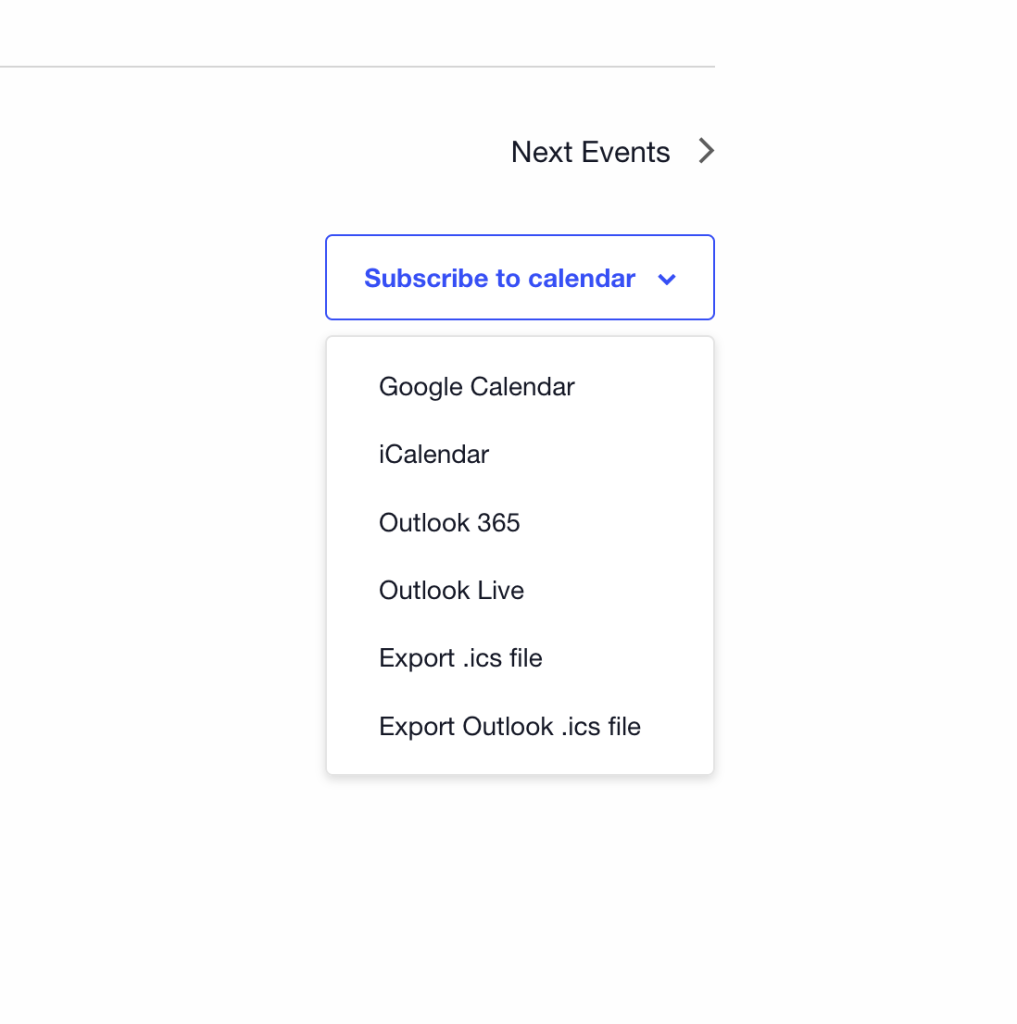Add the calendar to Outlook 365
The height and width of the screenshot is (1024, 1017).
449,523
